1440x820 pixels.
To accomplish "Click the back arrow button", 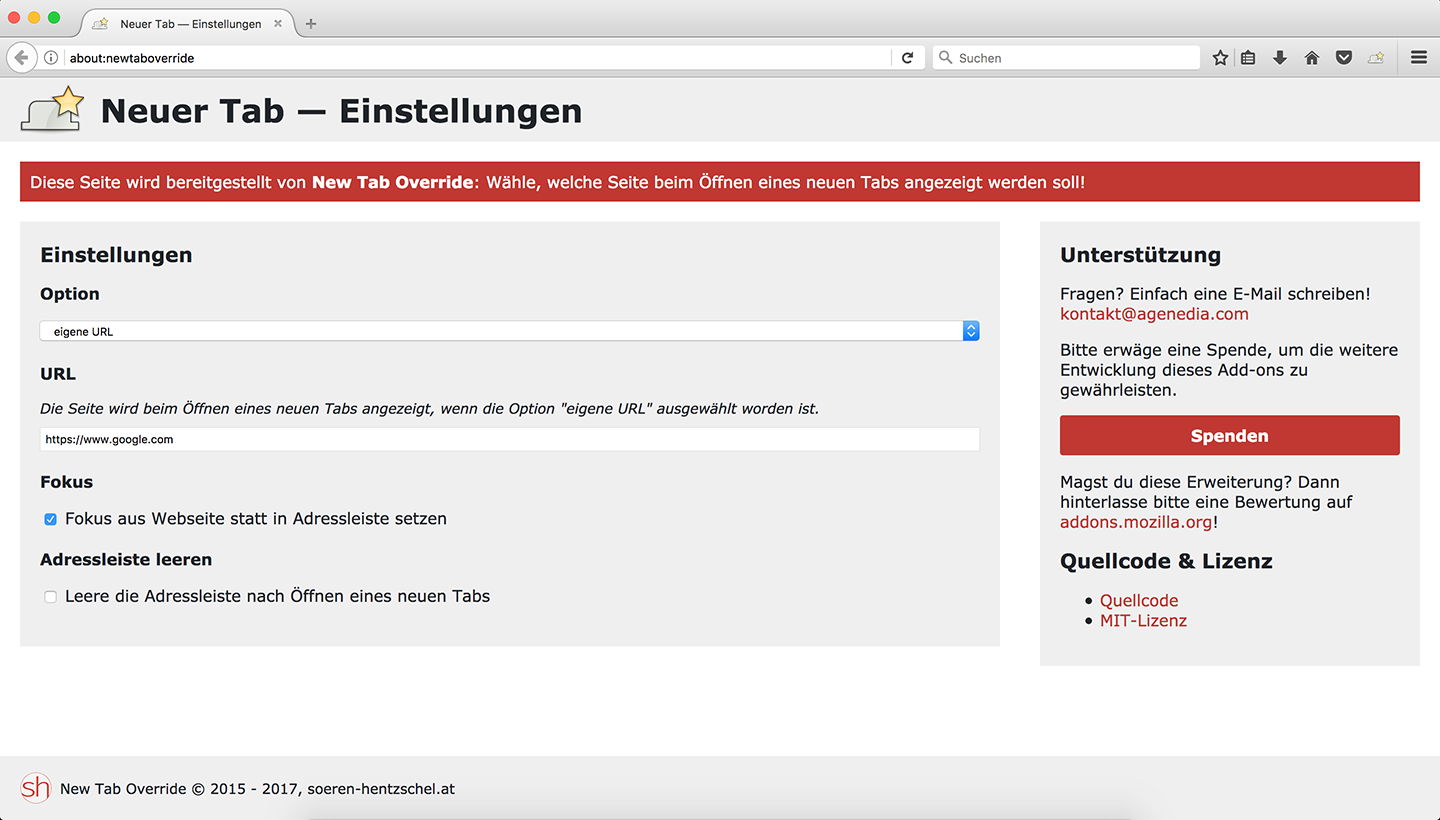I will coord(21,58).
